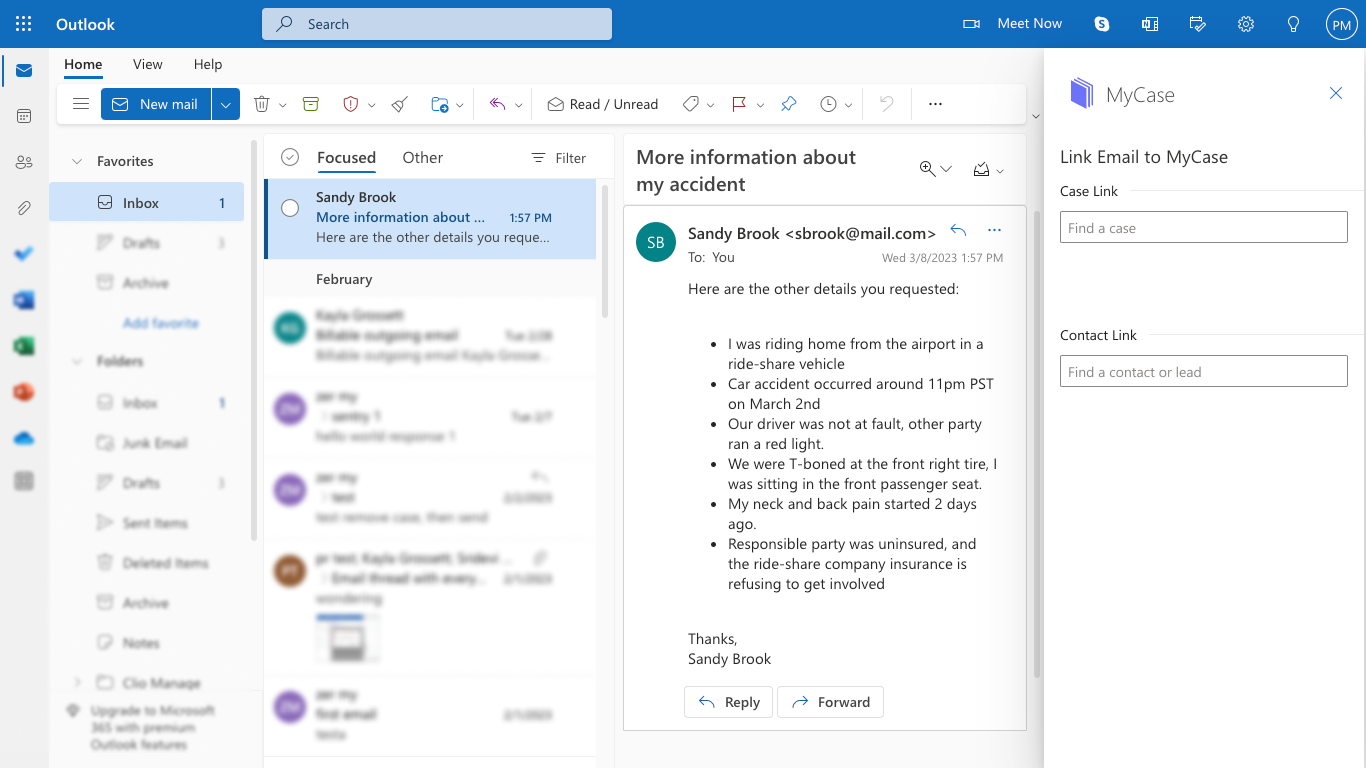
Task: Open more toolbar options ellipsis
Action: tap(935, 104)
